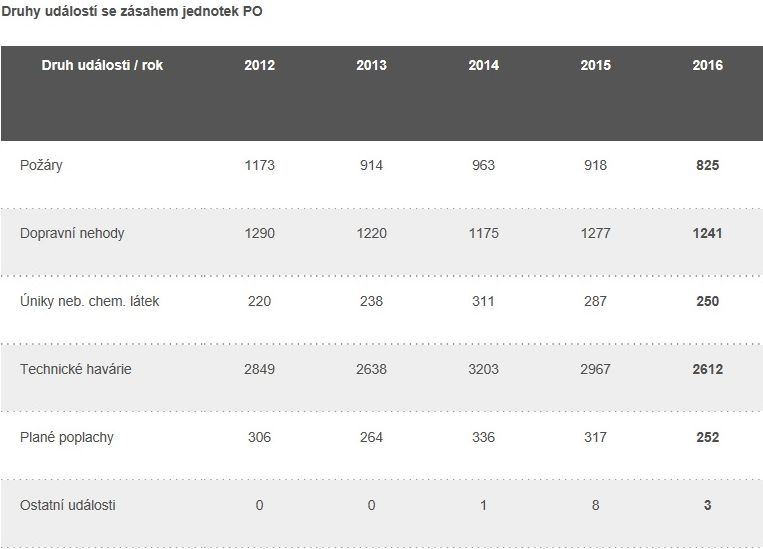The height and width of the screenshot is (549, 763).
Task: Click the bold 1241 Dopravní nehody value
Action: click(x=708, y=234)
